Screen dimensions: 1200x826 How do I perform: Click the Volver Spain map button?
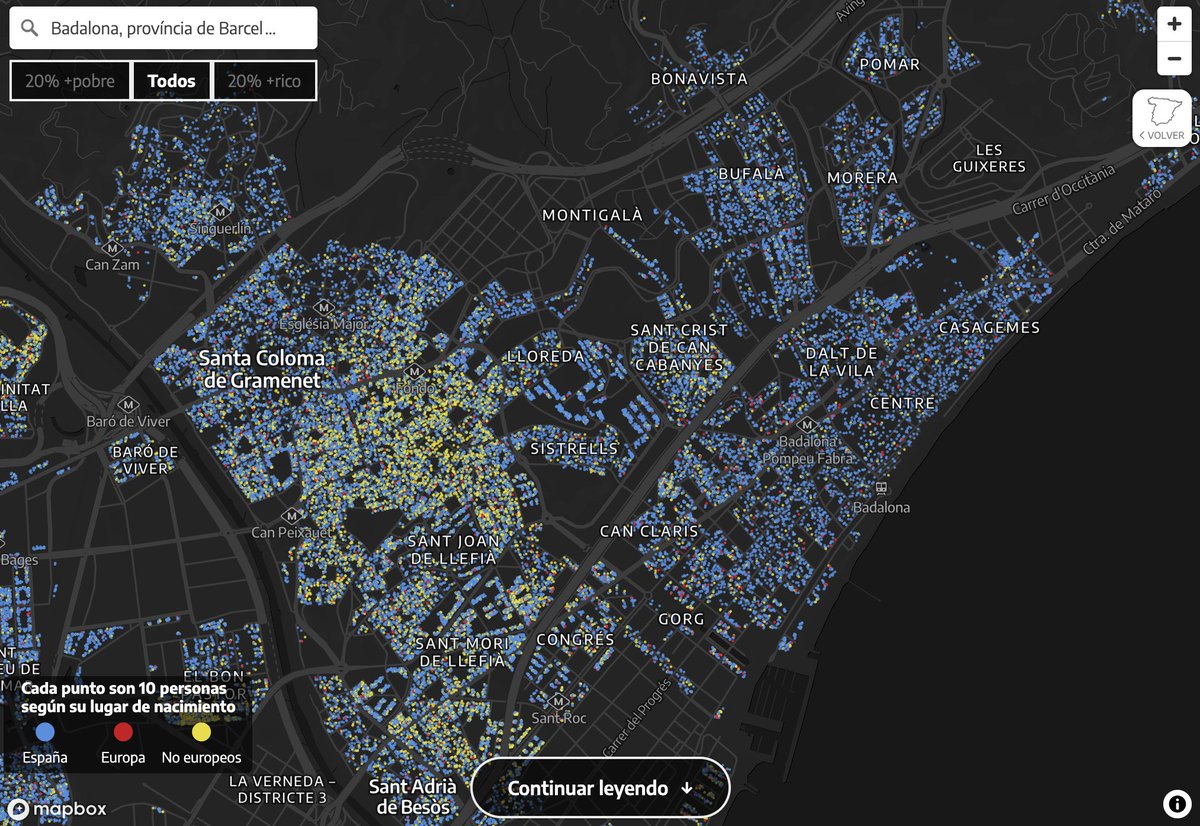coord(1162,118)
